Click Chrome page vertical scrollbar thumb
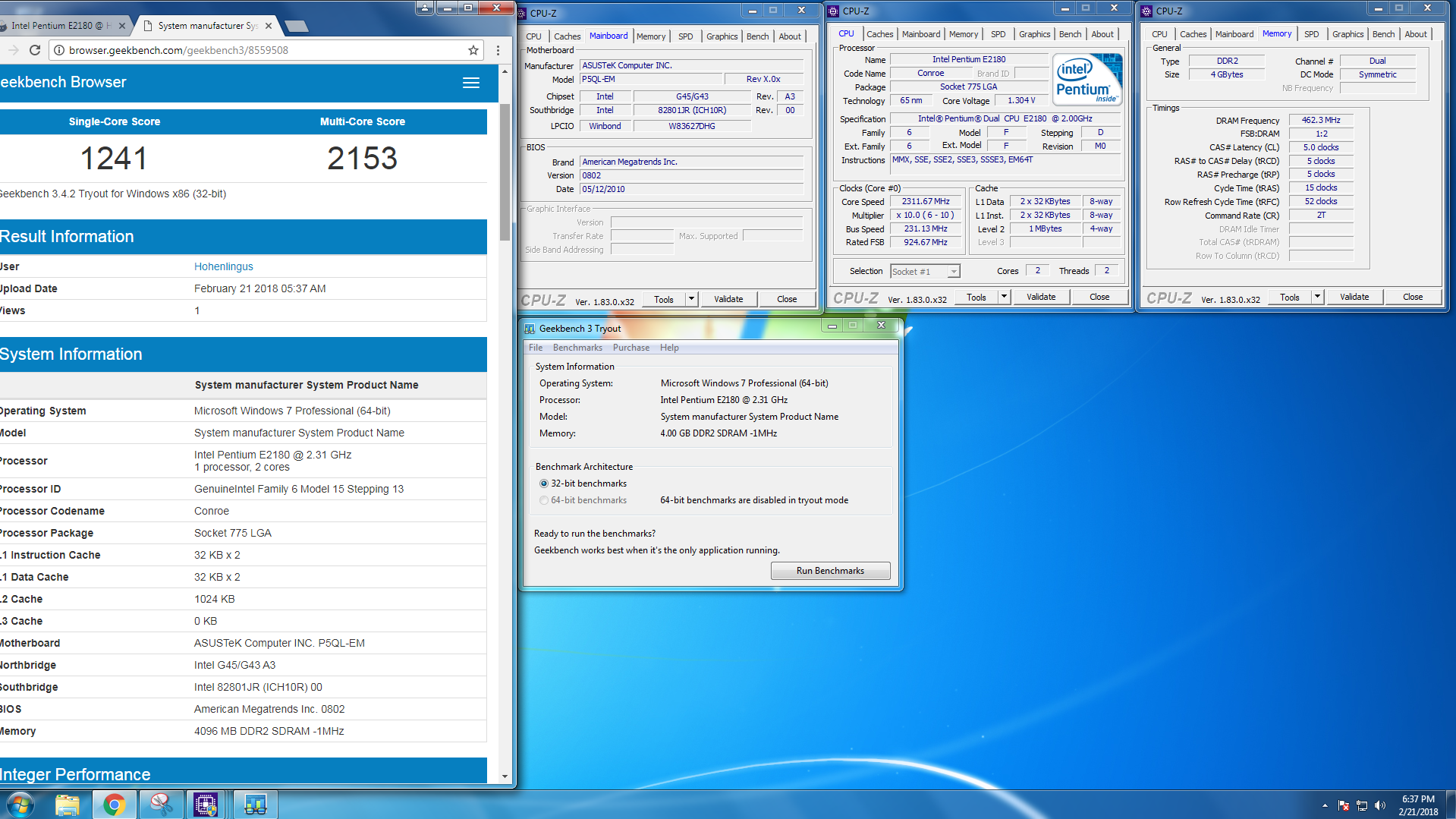This screenshot has width=1456, height=819. pyautogui.click(x=505, y=172)
